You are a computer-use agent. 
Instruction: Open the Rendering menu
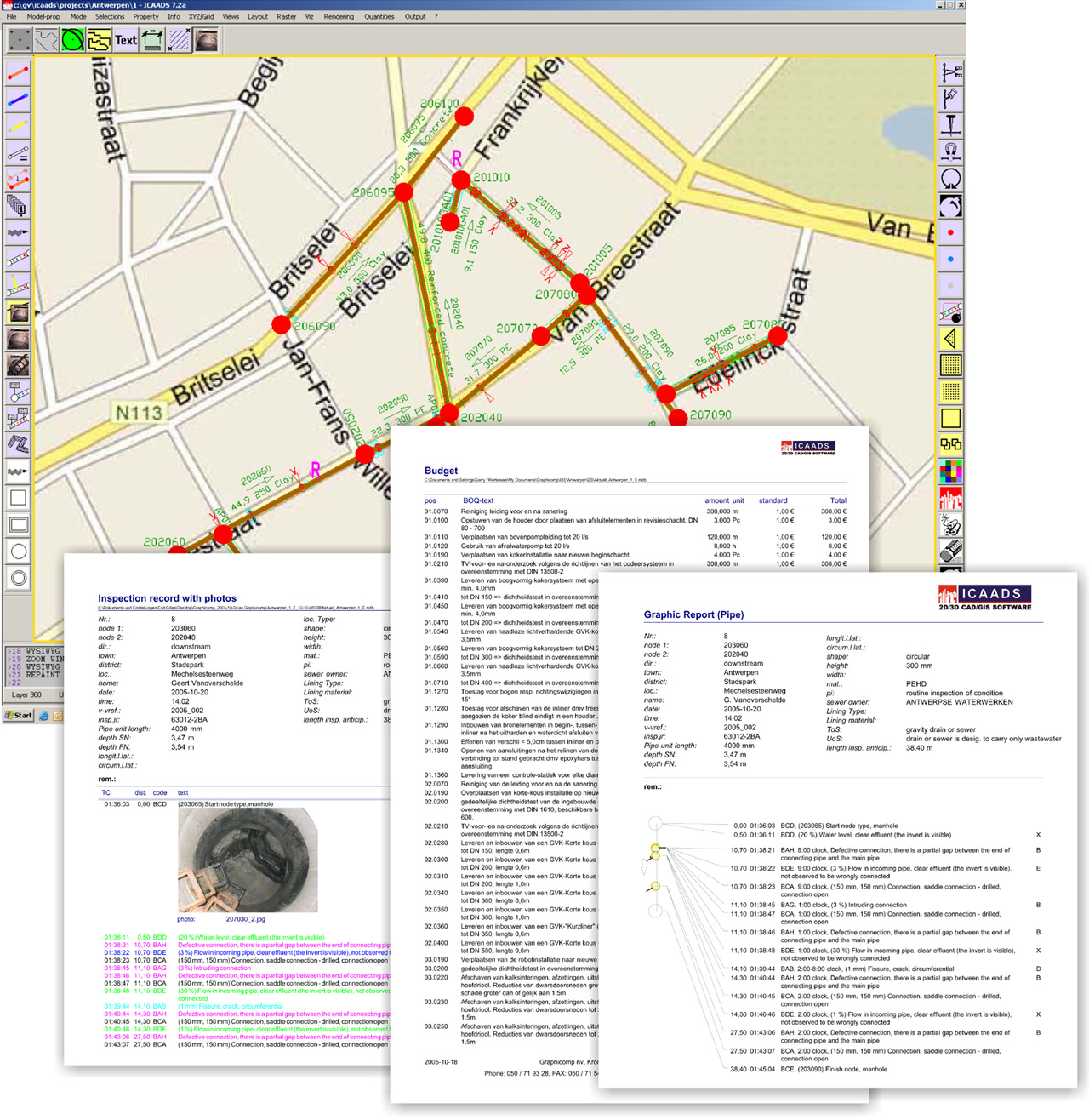click(339, 16)
